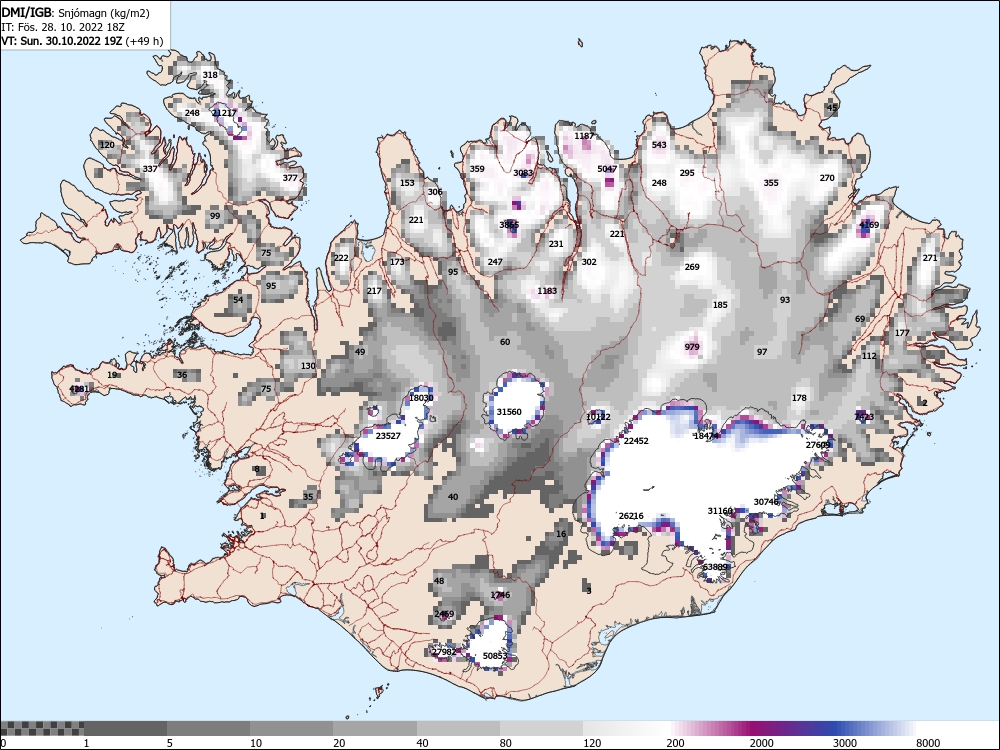The image size is (1000, 750).
Task: Click the snow value 31560 on Hofsjökull
Action: click(x=509, y=412)
